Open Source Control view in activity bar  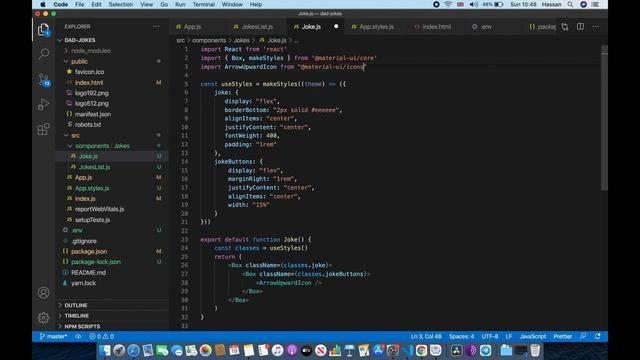[43, 79]
